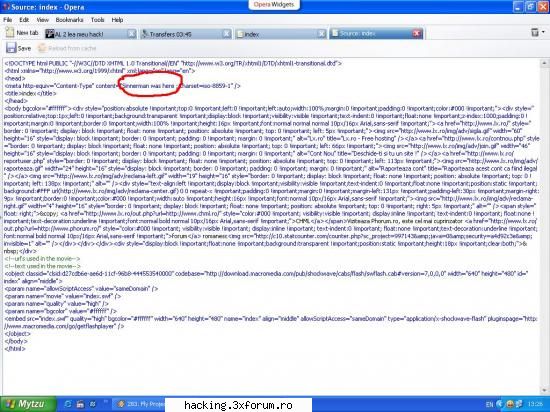550x412 pixels.
Task: Launch Internet Explorer from Quick Launch
Action: click(68, 404)
